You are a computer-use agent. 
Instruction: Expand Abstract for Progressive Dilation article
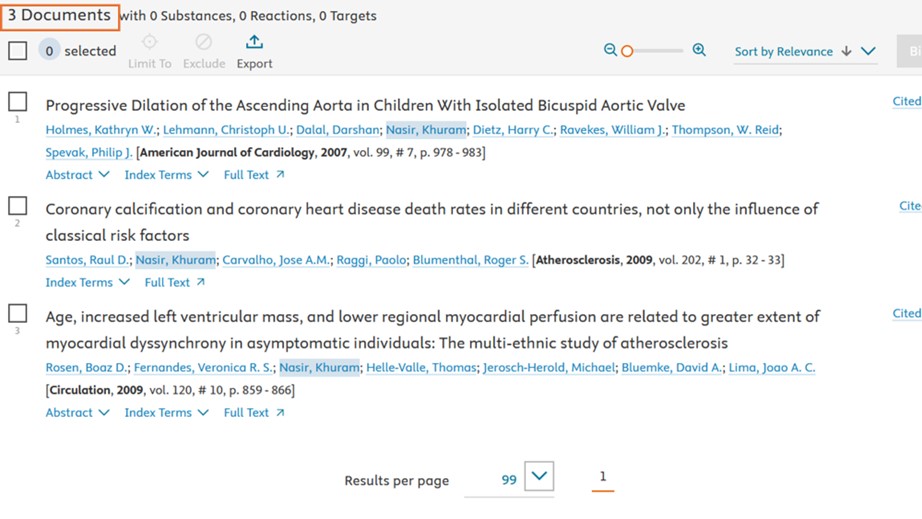pos(77,175)
